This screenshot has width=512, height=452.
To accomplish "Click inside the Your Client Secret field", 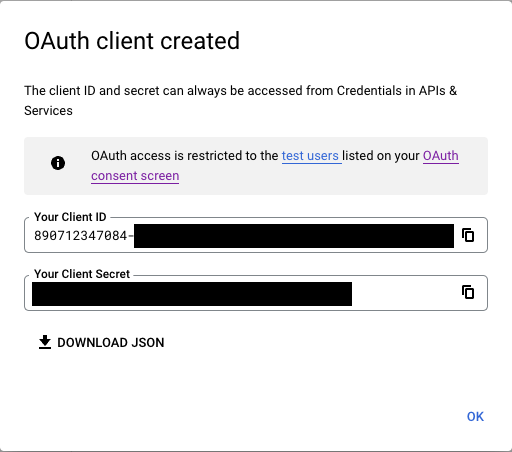I will coord(256,293).
